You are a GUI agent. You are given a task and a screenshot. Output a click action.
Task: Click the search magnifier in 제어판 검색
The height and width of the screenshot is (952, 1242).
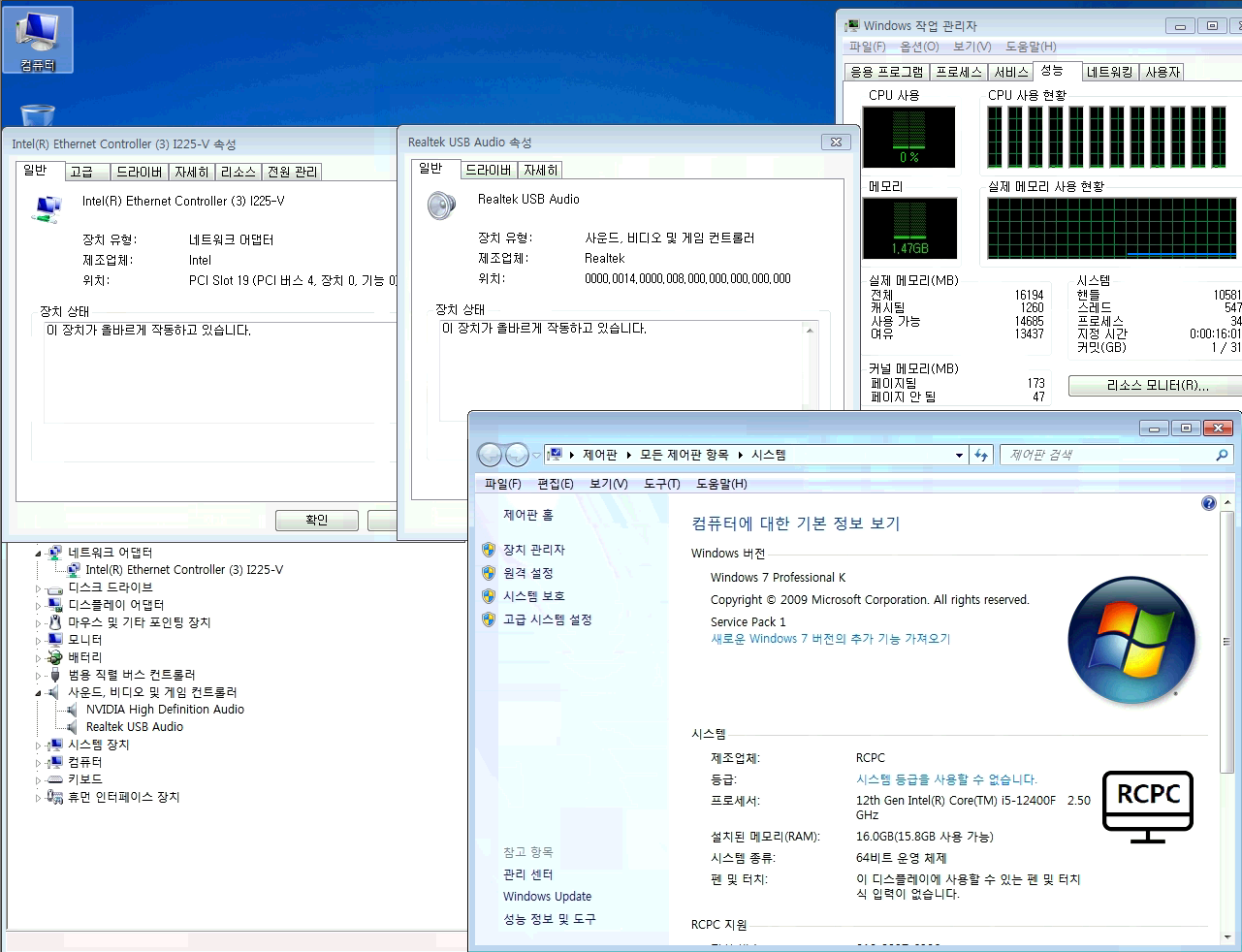click(1222, 455)
